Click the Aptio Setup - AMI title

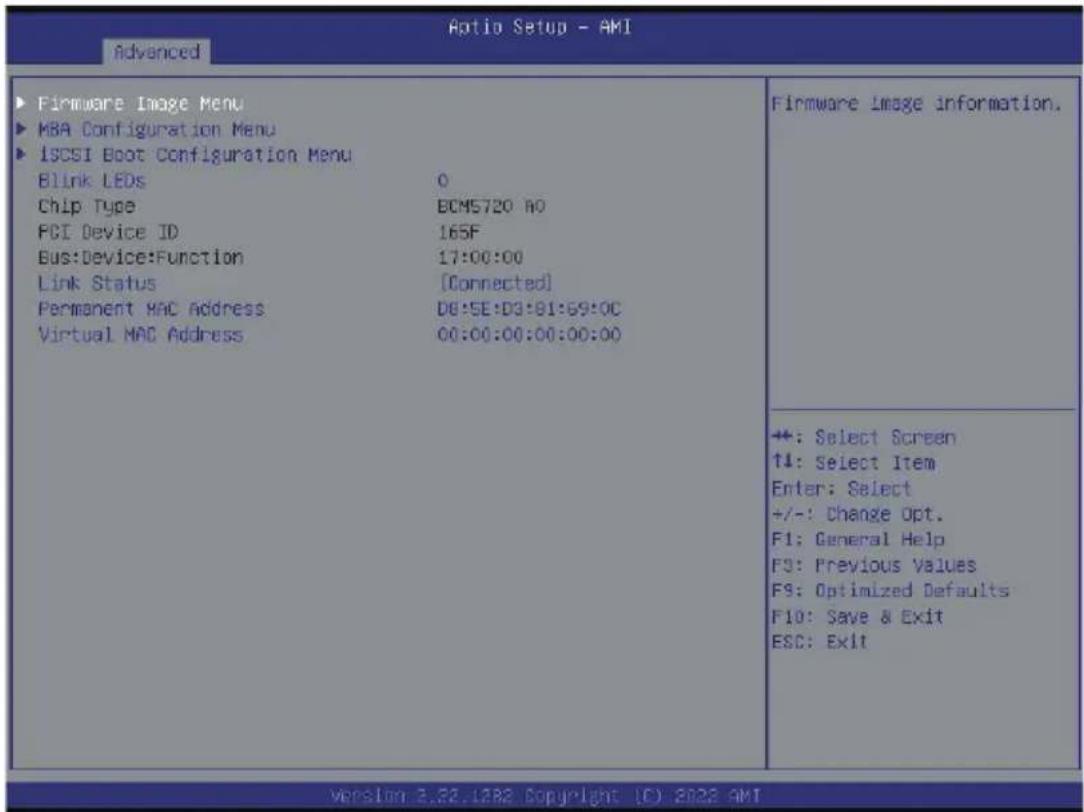(x=540, y=27)
